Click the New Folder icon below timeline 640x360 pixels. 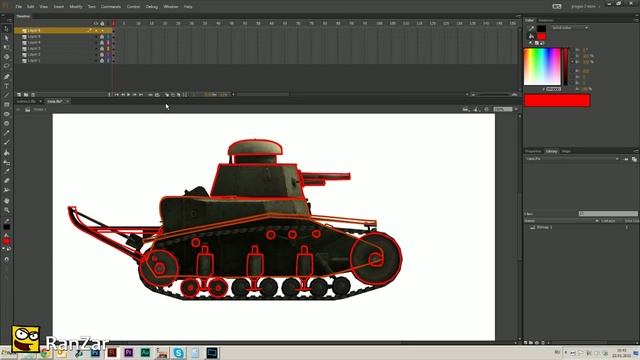point(26,95)
